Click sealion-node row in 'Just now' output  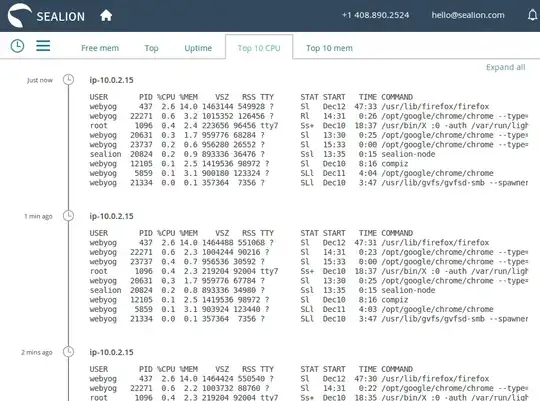pos(262,154)
